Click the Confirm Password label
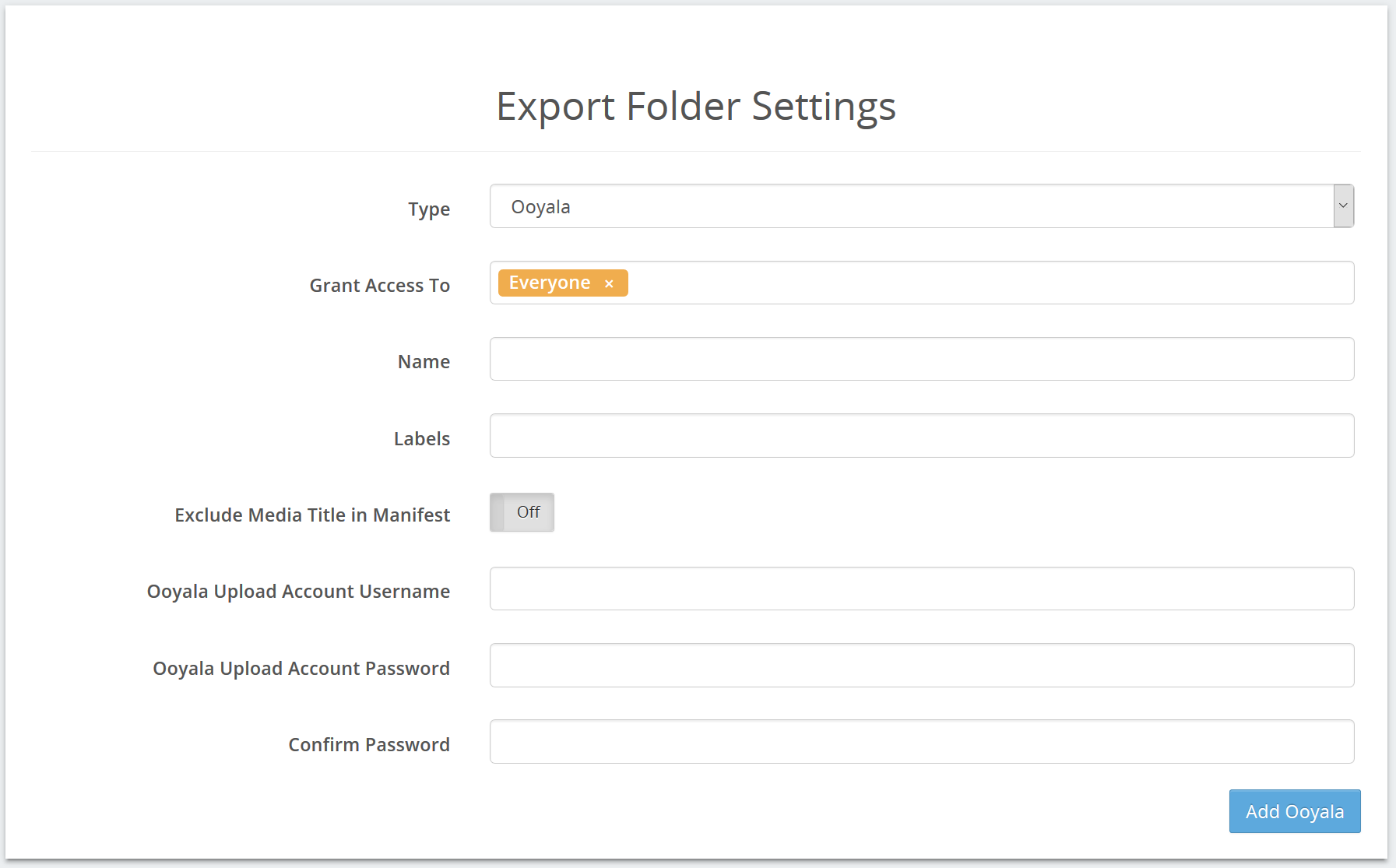Image resolution: width=1396 pixels, height=868 pixels. 369,745
